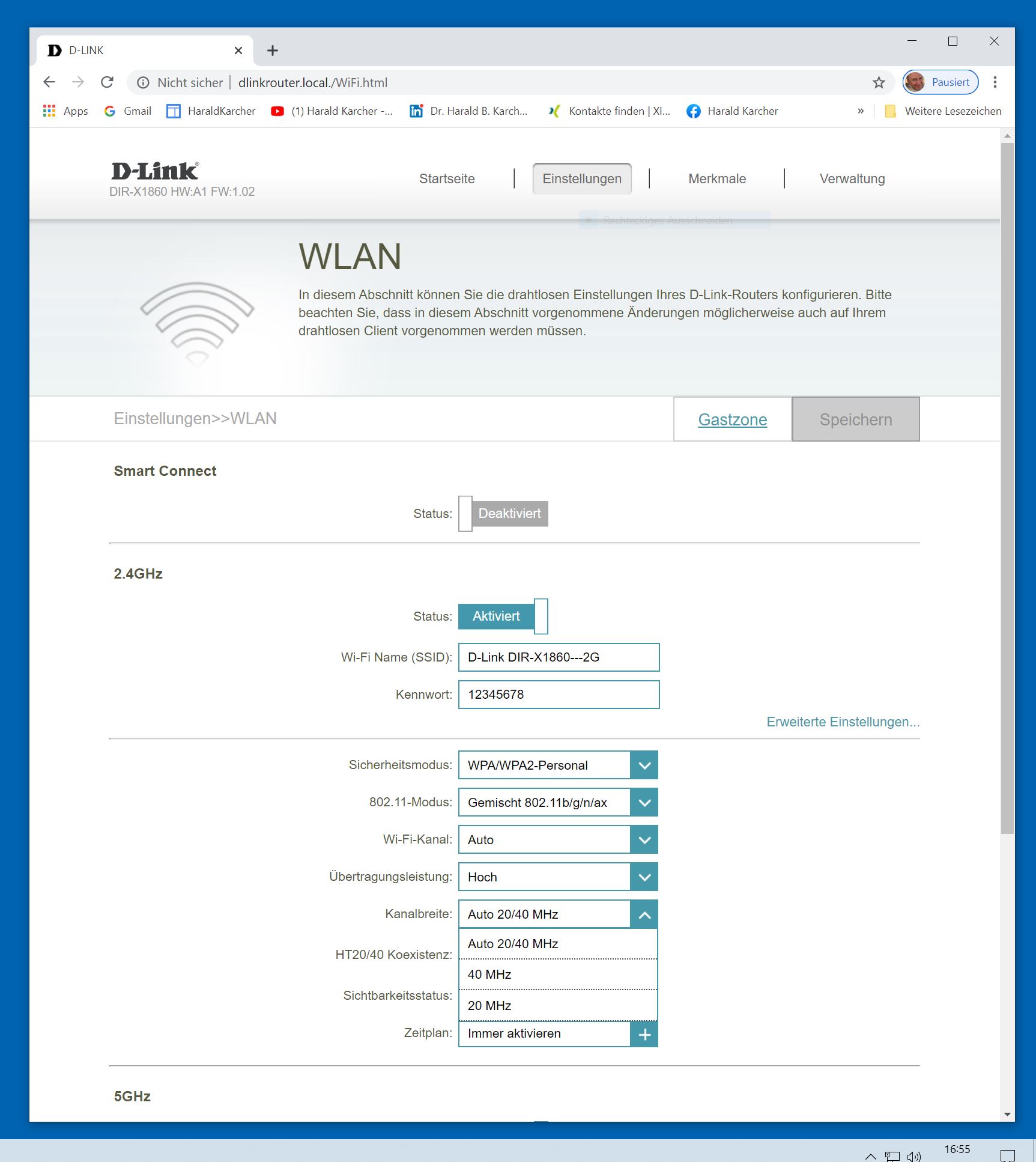Reload the router page
The image size is (1036, 1162).
tap(107, 82)
